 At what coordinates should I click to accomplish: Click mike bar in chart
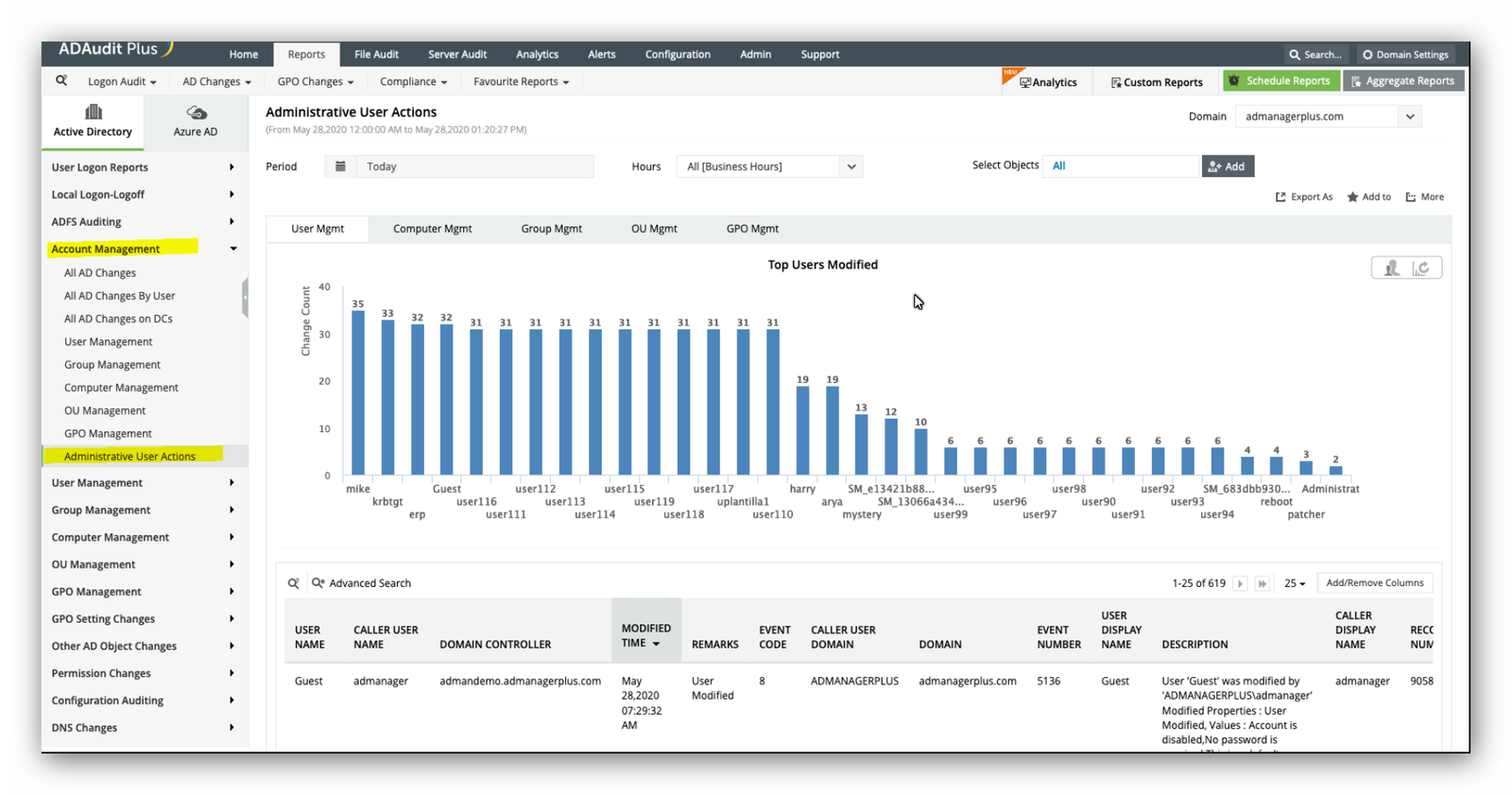click(x=358, y=393)
